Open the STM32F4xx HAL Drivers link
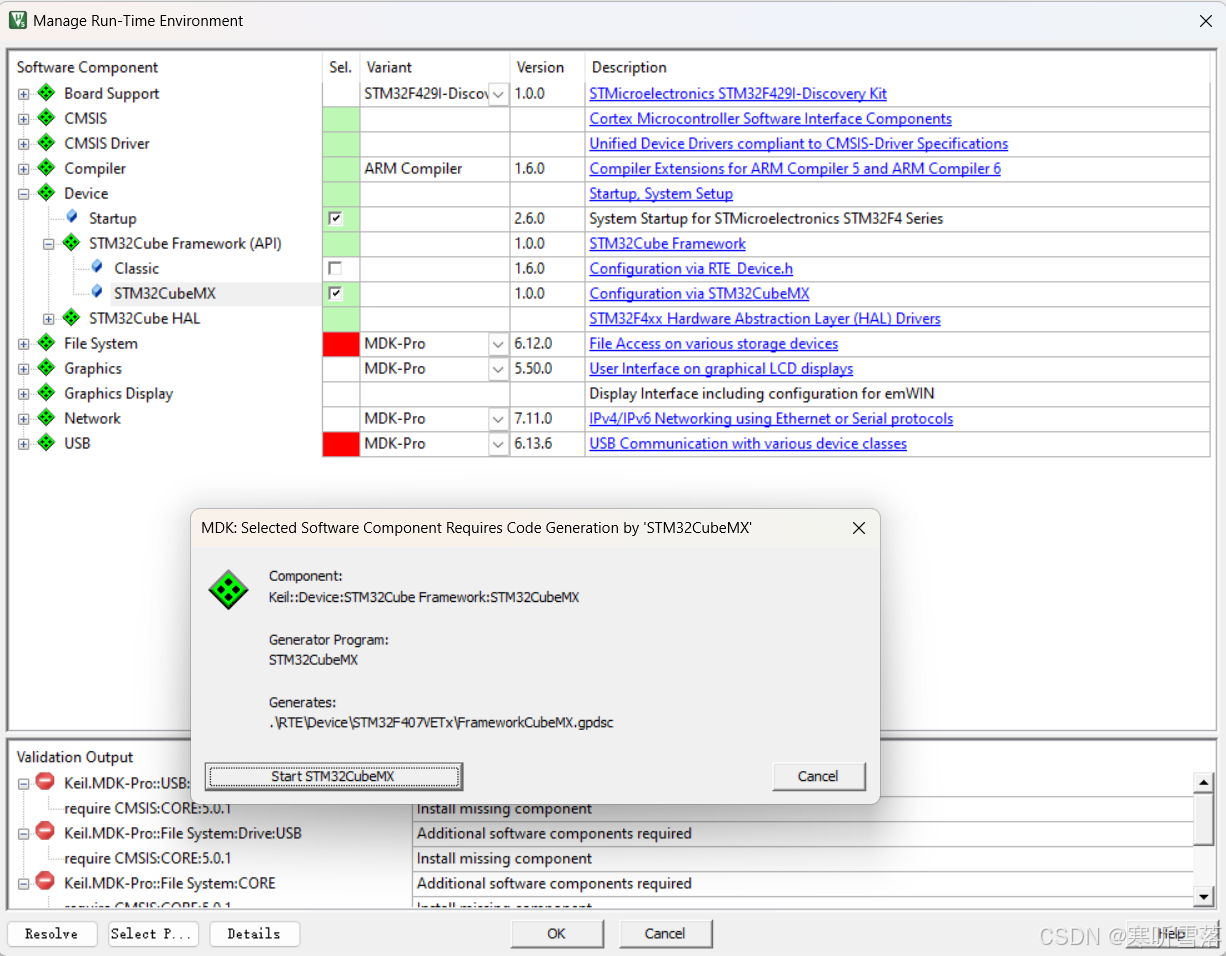The width and height of the screenshot is (1226, 956). tap(765, 318)
